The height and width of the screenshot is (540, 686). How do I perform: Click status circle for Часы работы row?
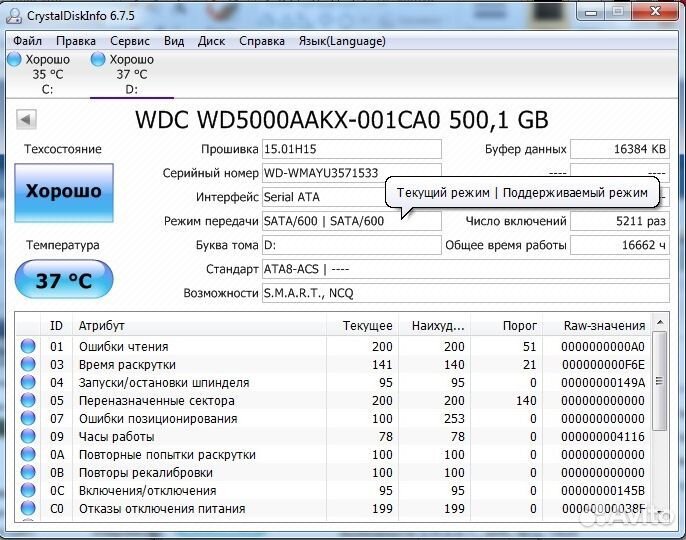[28, 436]
